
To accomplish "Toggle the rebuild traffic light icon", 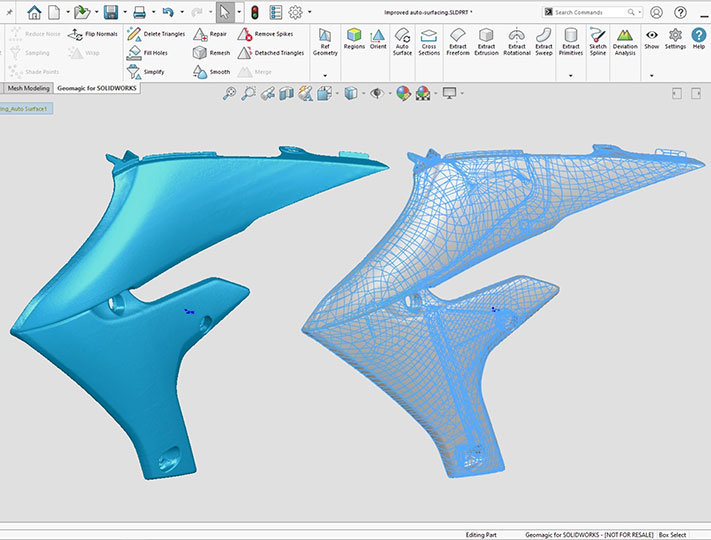I will 255,13.
